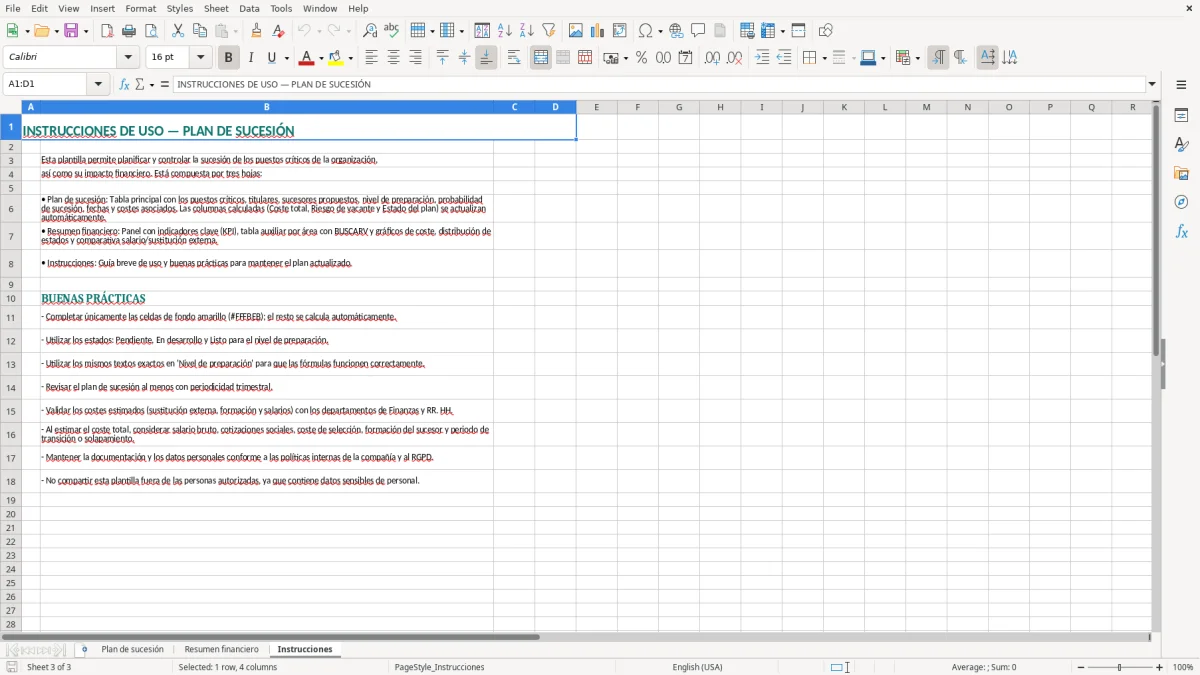The image size is (1200, 675).
Task: Align cell text right
Action: tap(415, 58)
